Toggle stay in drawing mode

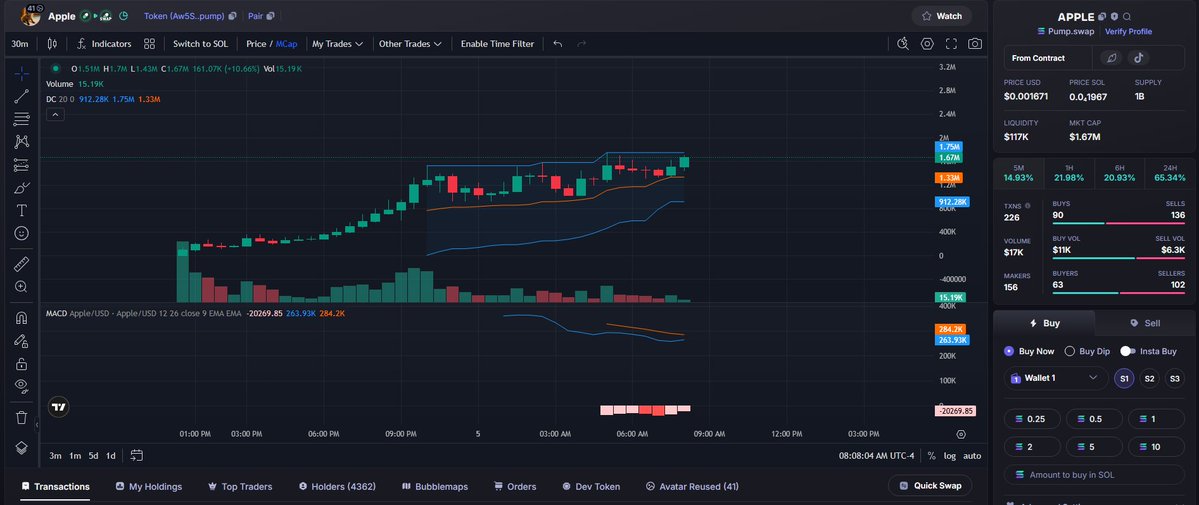tap(21, 340)
